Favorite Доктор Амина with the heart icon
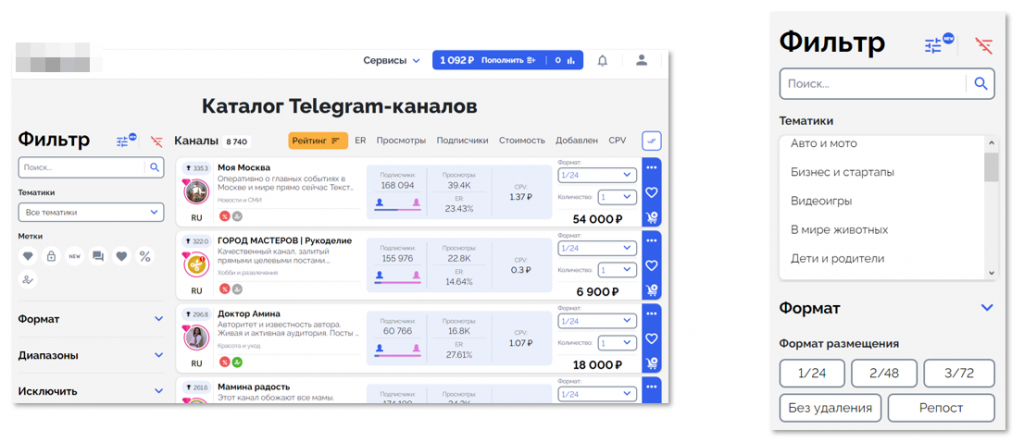The width and height of the screenshot is (1024, 442). coord(651,338)
